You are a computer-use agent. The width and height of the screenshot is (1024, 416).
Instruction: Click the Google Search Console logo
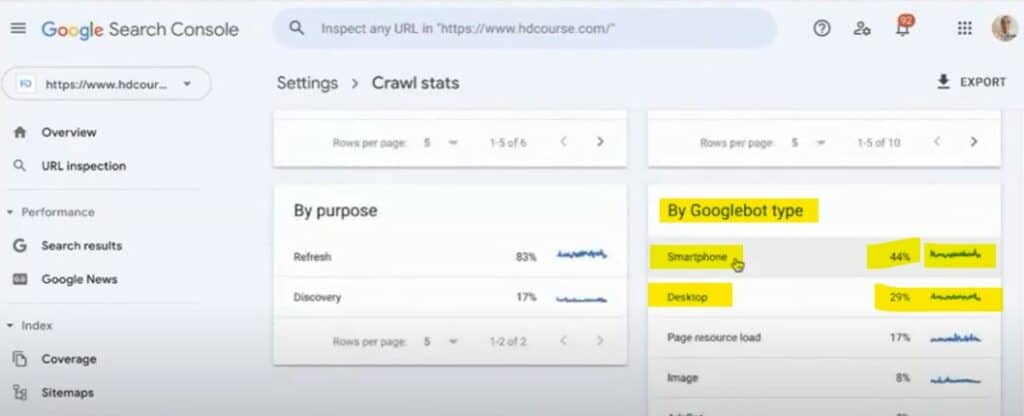click(140, 29)
